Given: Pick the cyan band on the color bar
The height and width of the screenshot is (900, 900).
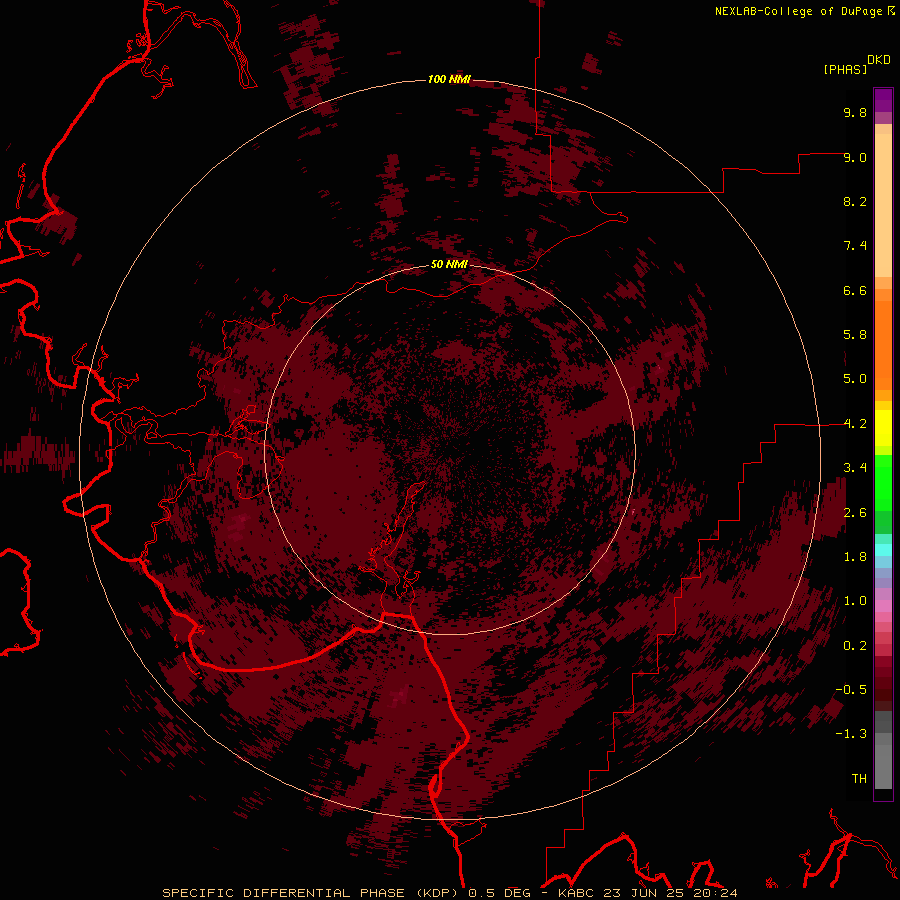Looking at the screenshot, I should pyautogui.click(x=883, y=550).
